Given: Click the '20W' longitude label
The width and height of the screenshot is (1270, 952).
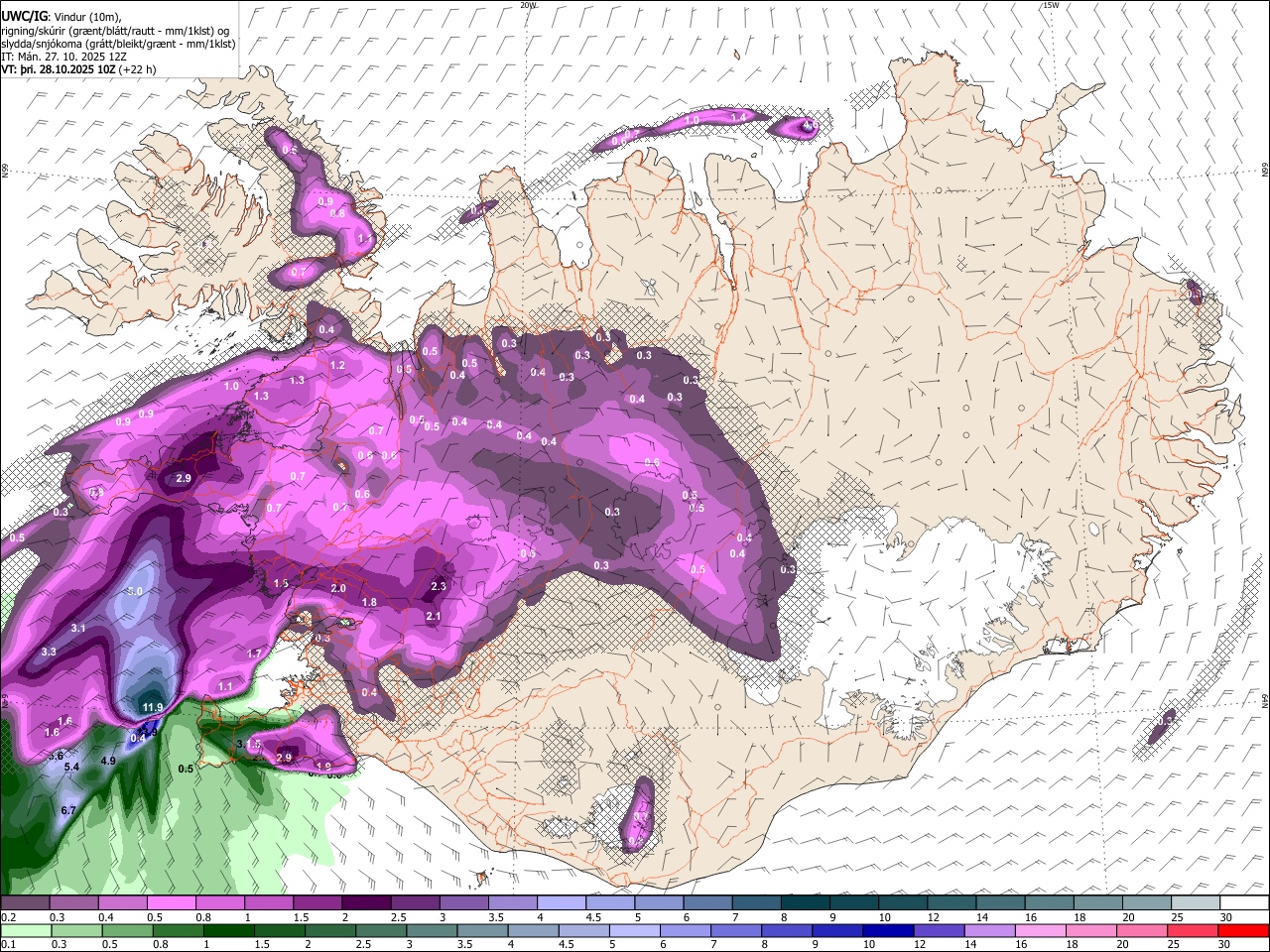Looking at the screenshot, I should click(x=528, y=5).
